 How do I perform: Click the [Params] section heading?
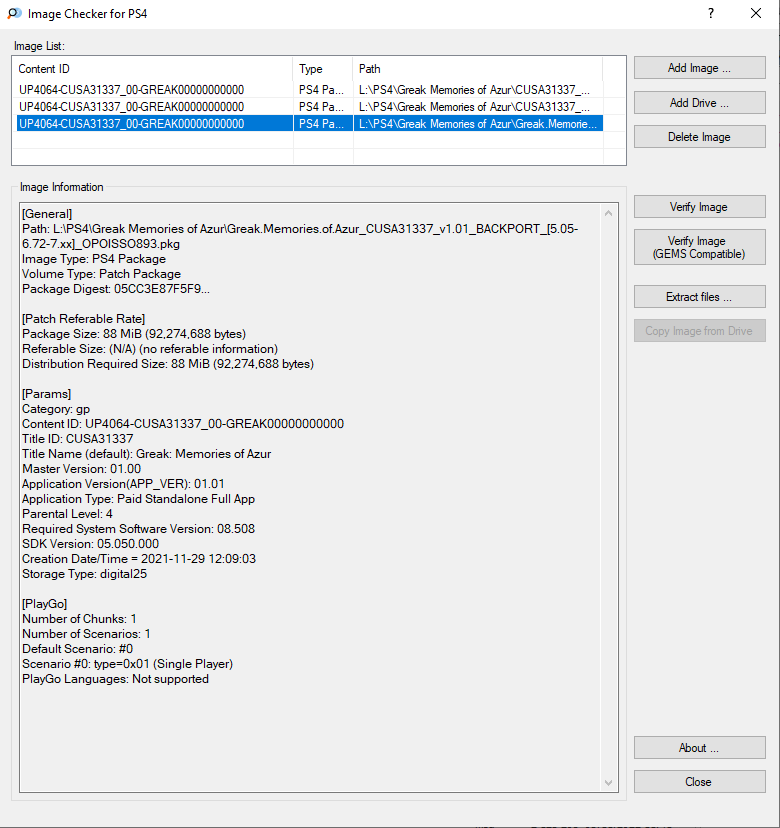(46, 394)
